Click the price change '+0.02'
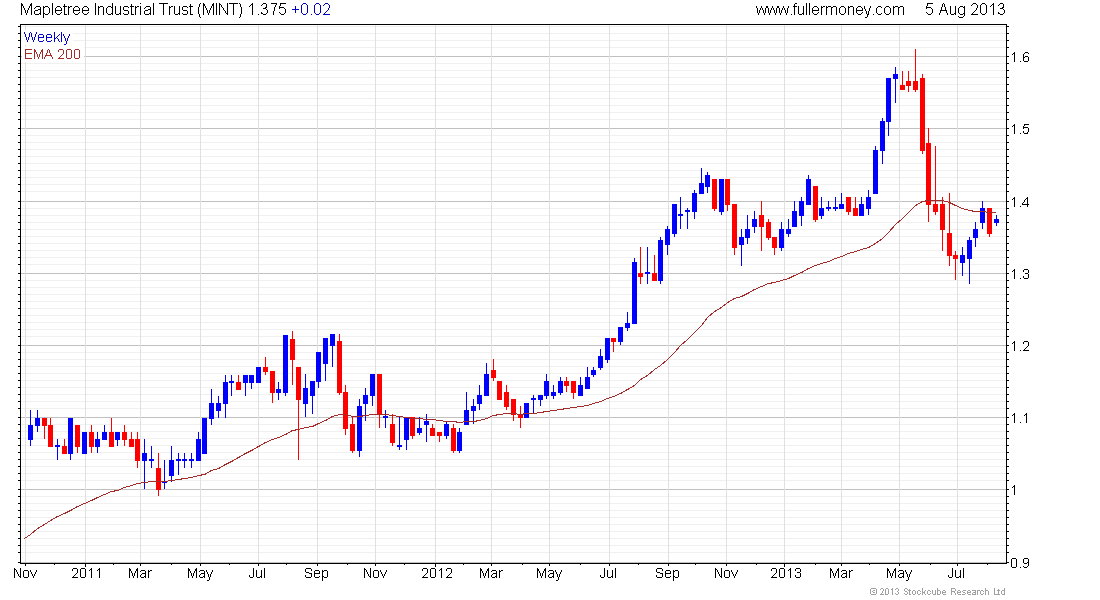1100x600 pixels. click(x=311, y=10)
